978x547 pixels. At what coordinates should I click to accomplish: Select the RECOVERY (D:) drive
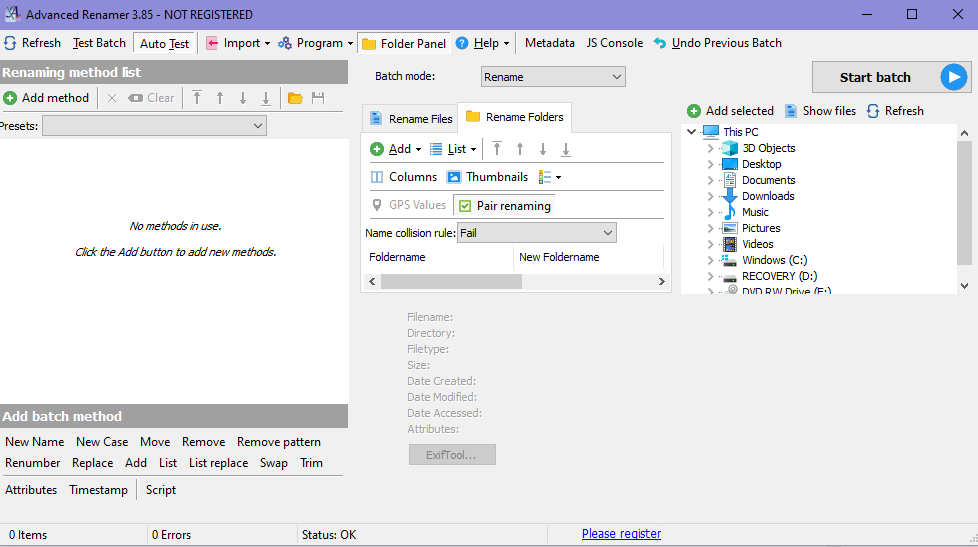tap(779, 276)
